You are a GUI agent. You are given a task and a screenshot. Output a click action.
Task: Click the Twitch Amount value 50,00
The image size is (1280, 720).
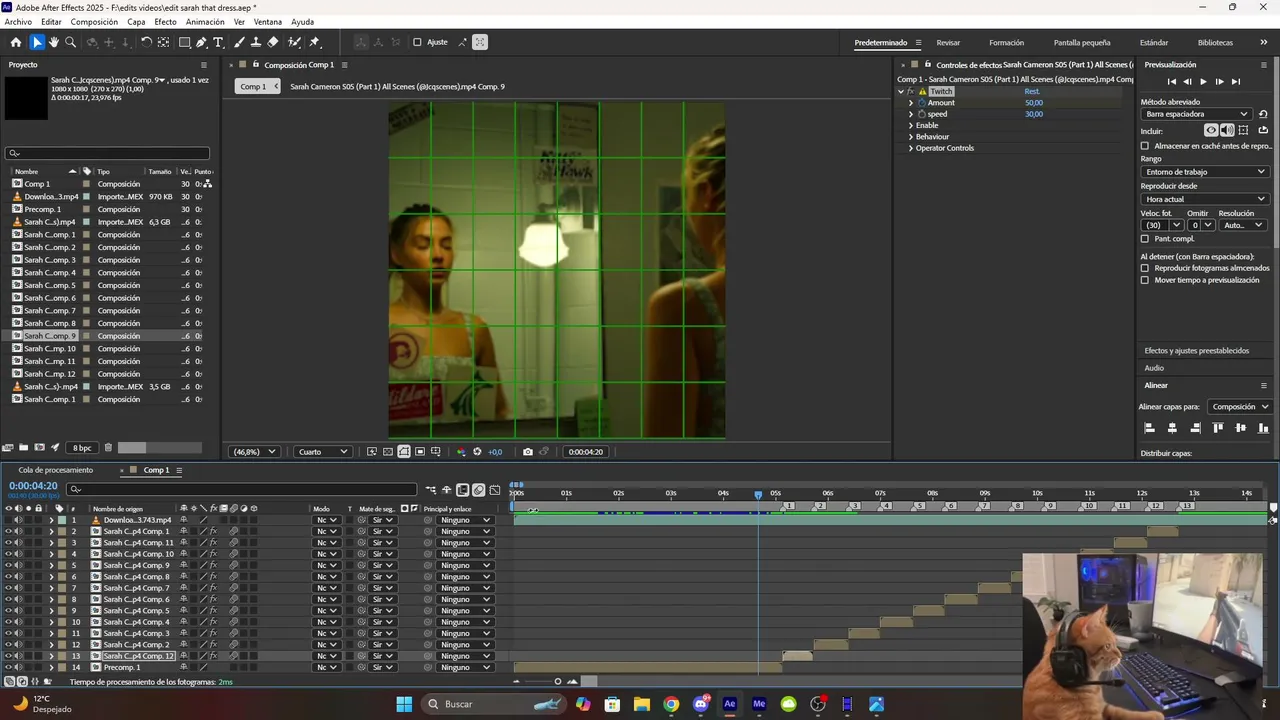[1034, 103]
